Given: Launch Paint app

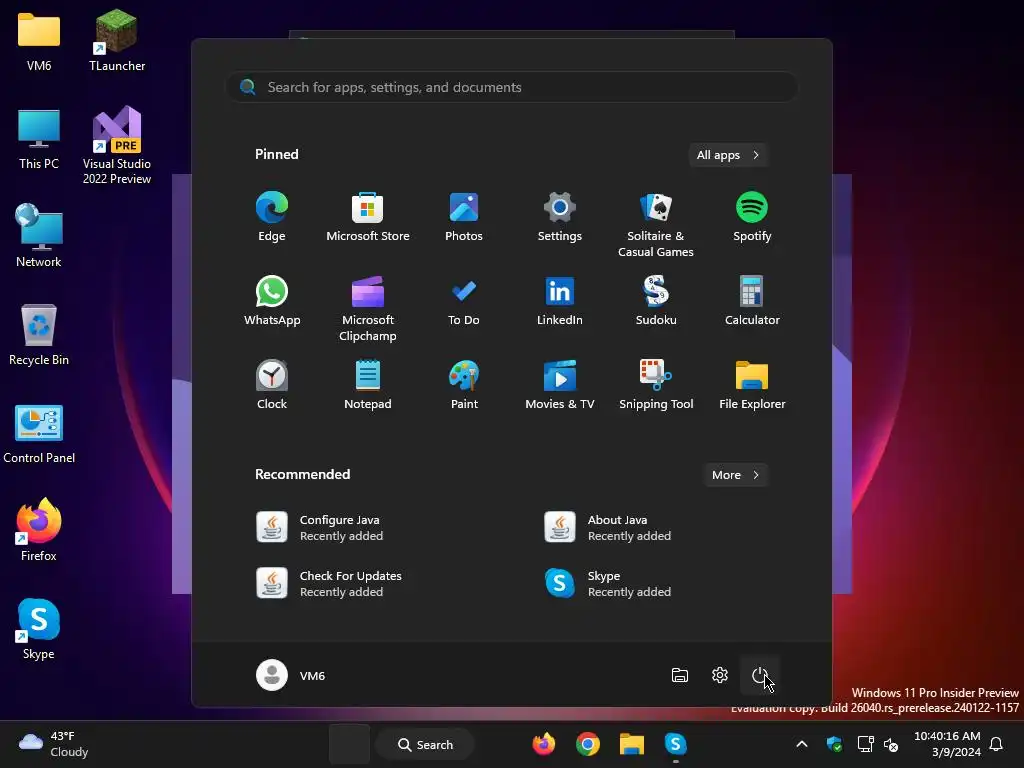Looking at the screenshot, I should pos(464,385).
